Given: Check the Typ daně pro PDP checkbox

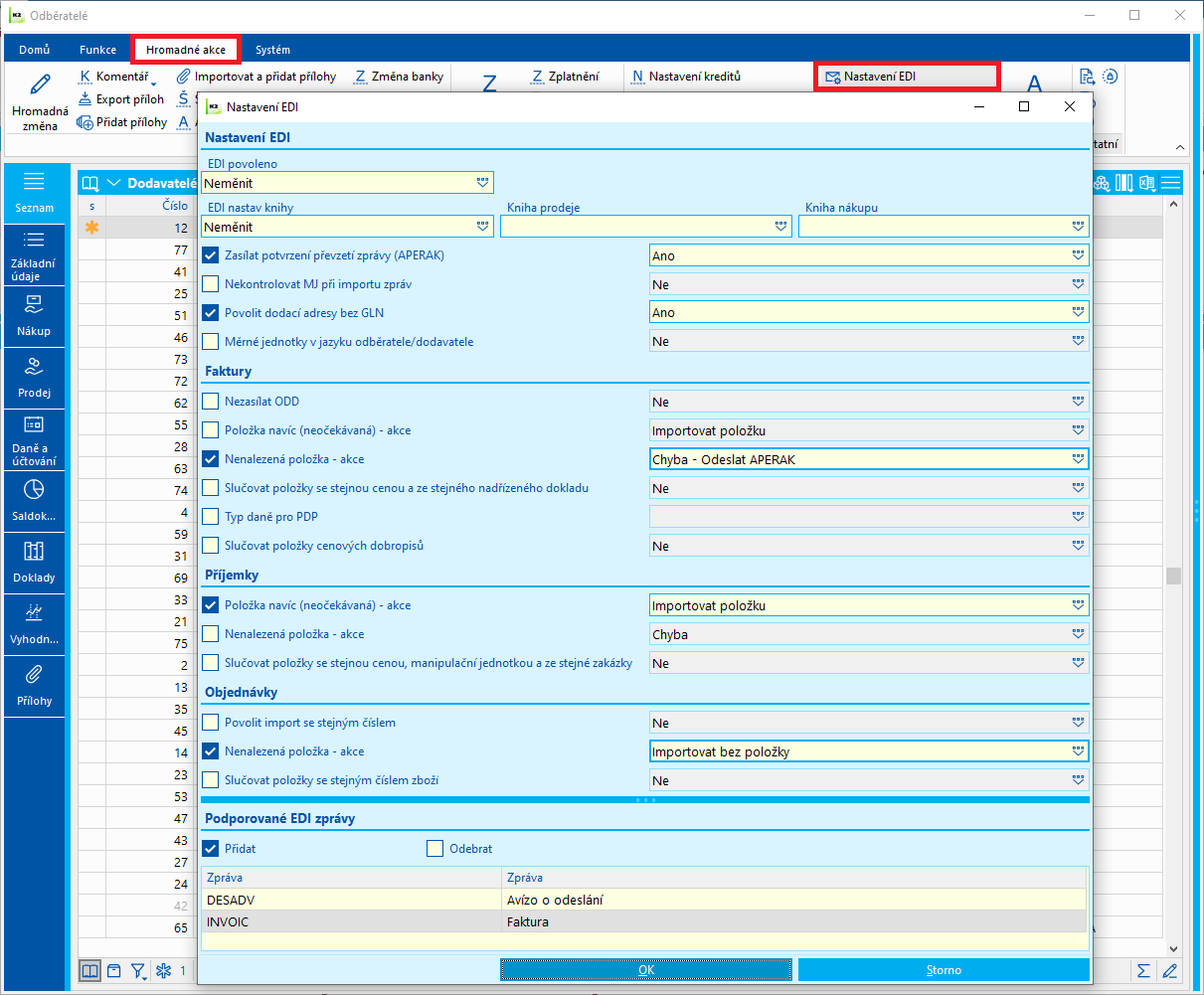Looking at the screenshot, I should [x=210, y=517].
